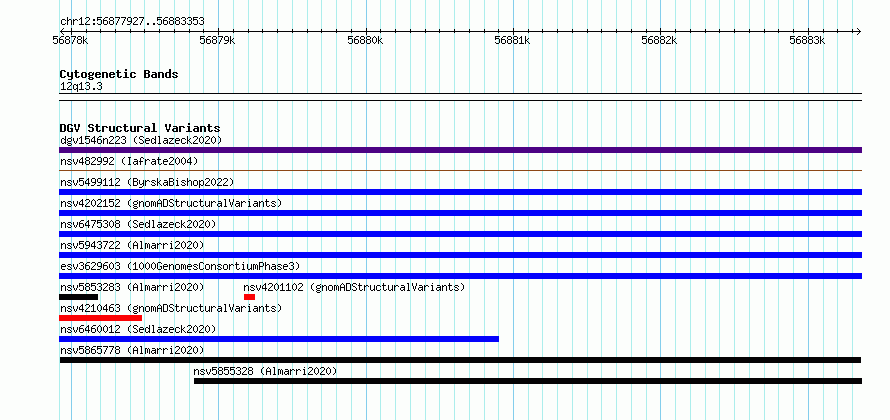Screen dimensions: 890x420
Task: Open nsv5855328 (Almarri2020) label
Action: click(x=265, y=371)
